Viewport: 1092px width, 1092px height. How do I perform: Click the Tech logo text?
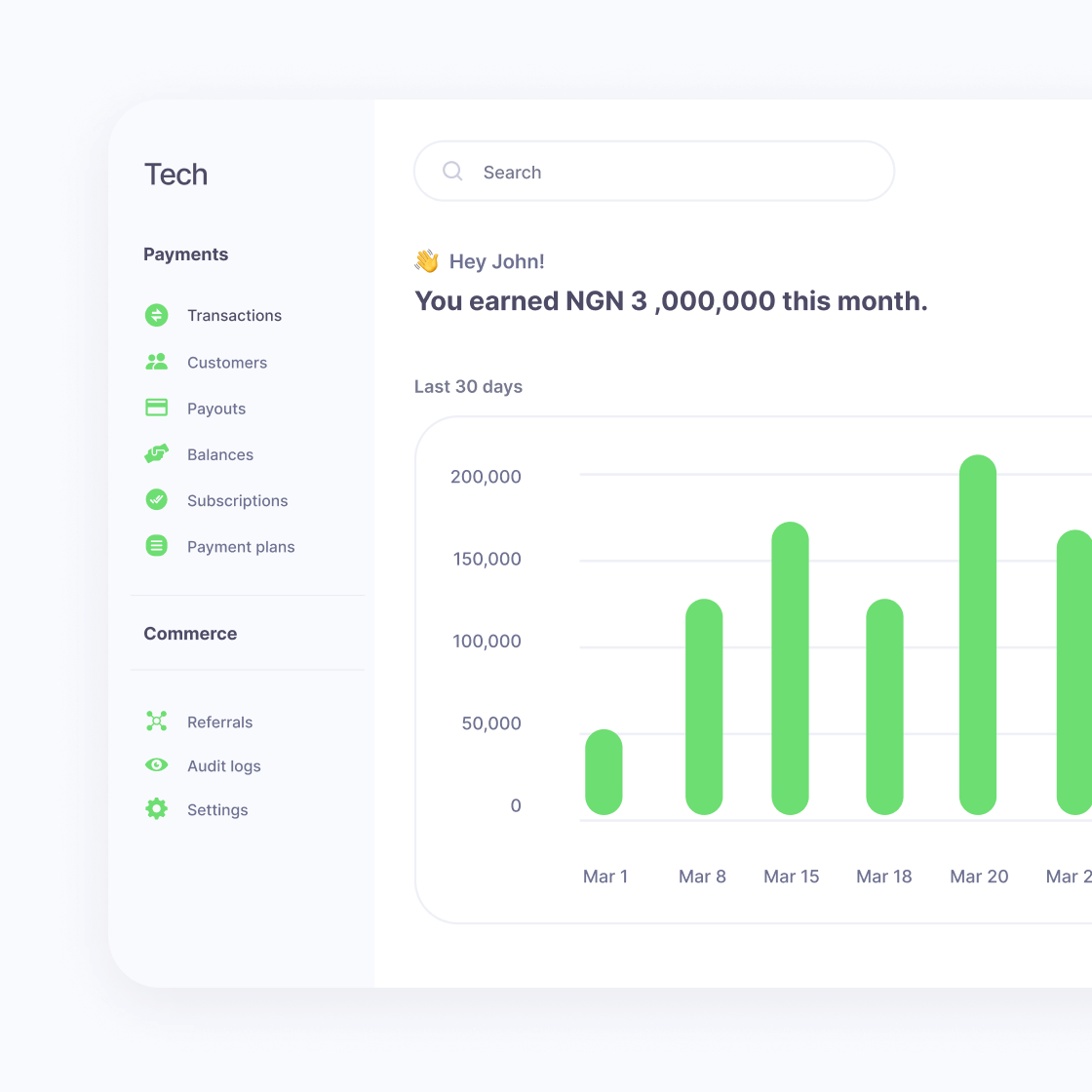176,175
